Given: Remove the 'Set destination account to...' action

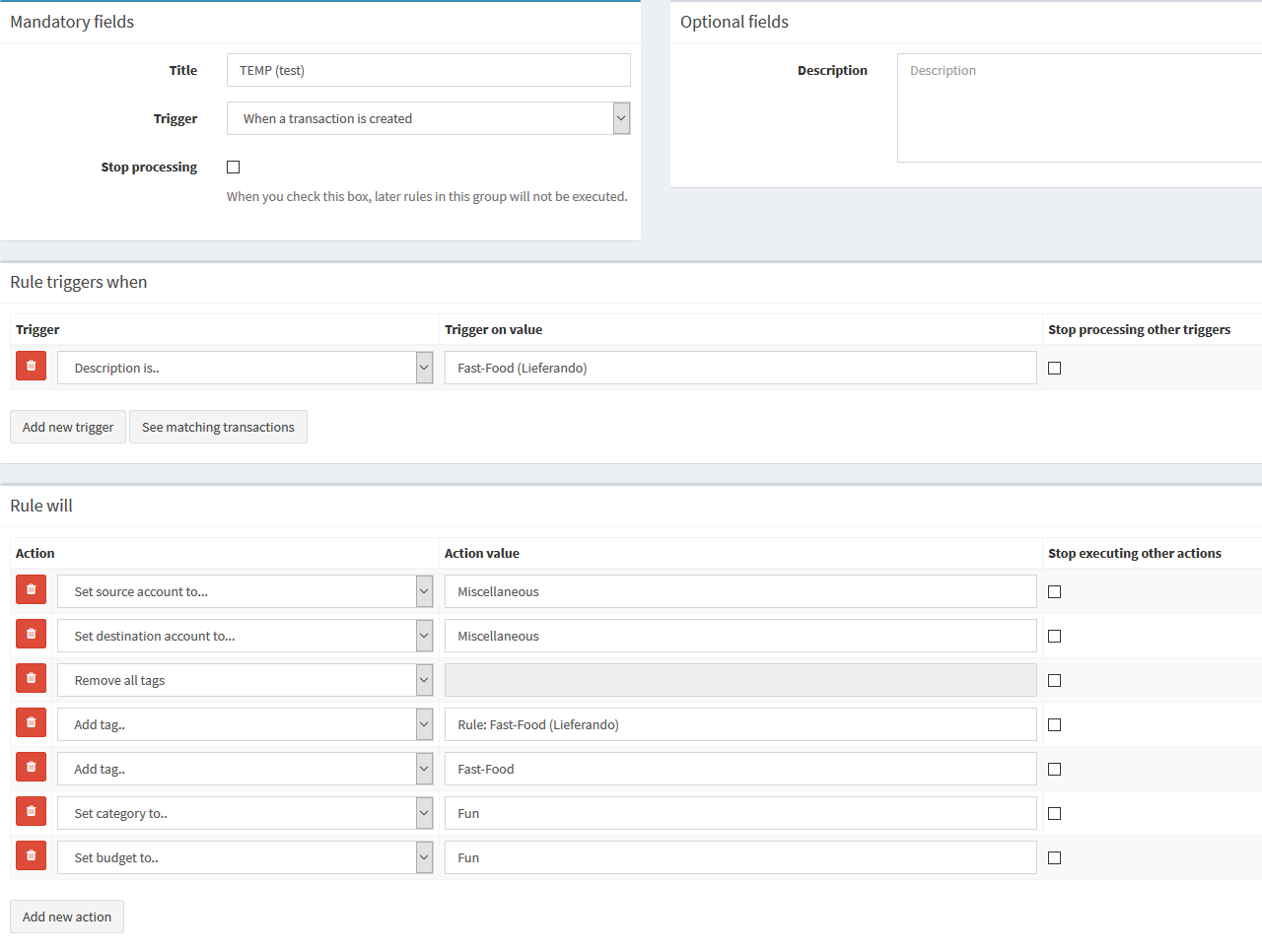Looking at the screenshot, I should [31, 633].
